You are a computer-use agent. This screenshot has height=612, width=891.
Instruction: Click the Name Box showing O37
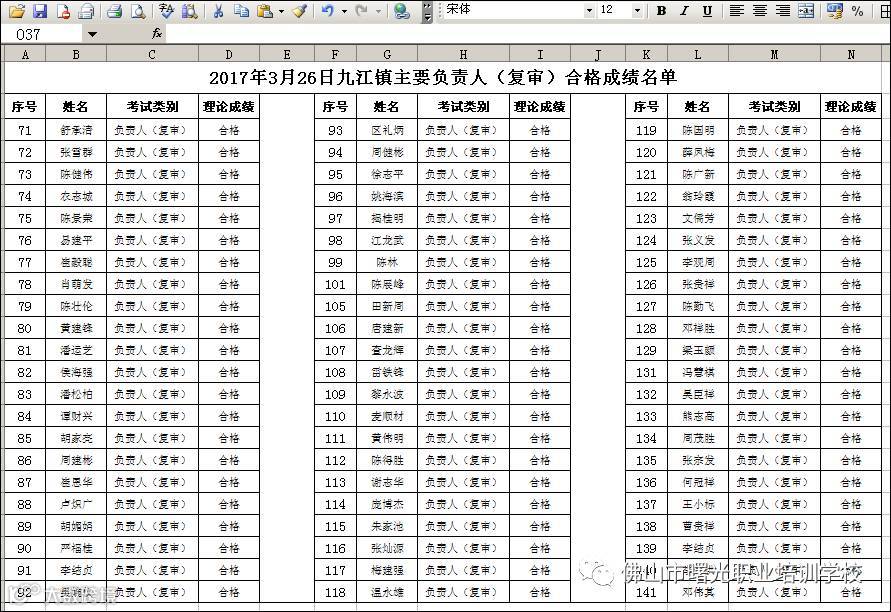(42, 35)
